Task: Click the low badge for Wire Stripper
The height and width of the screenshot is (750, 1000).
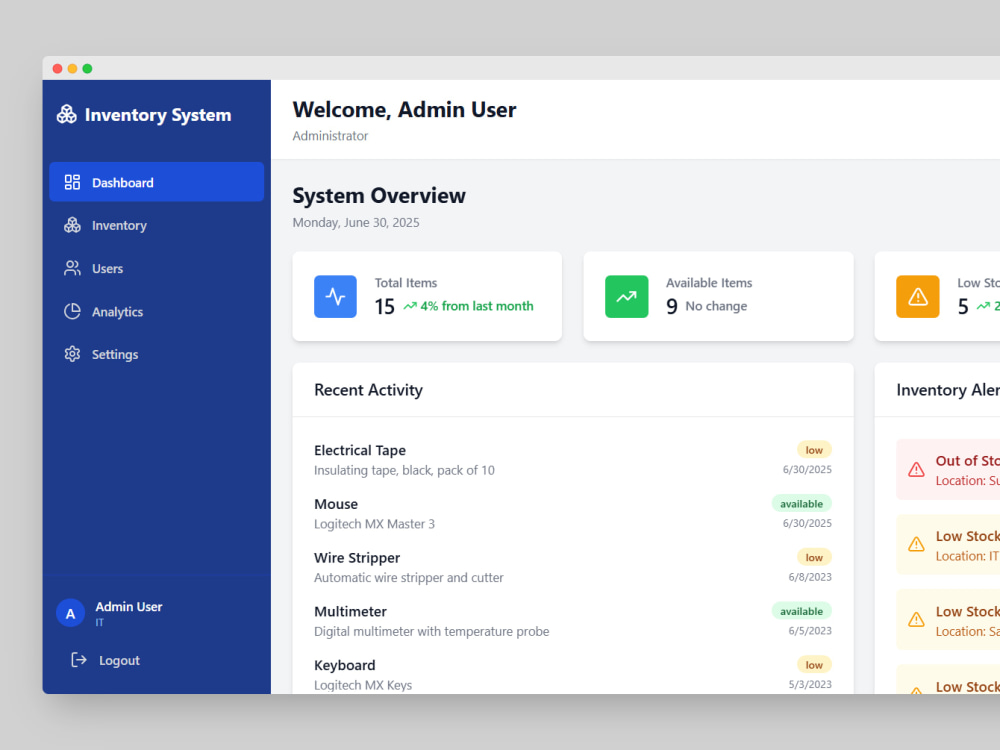Action: click(814, 557)
